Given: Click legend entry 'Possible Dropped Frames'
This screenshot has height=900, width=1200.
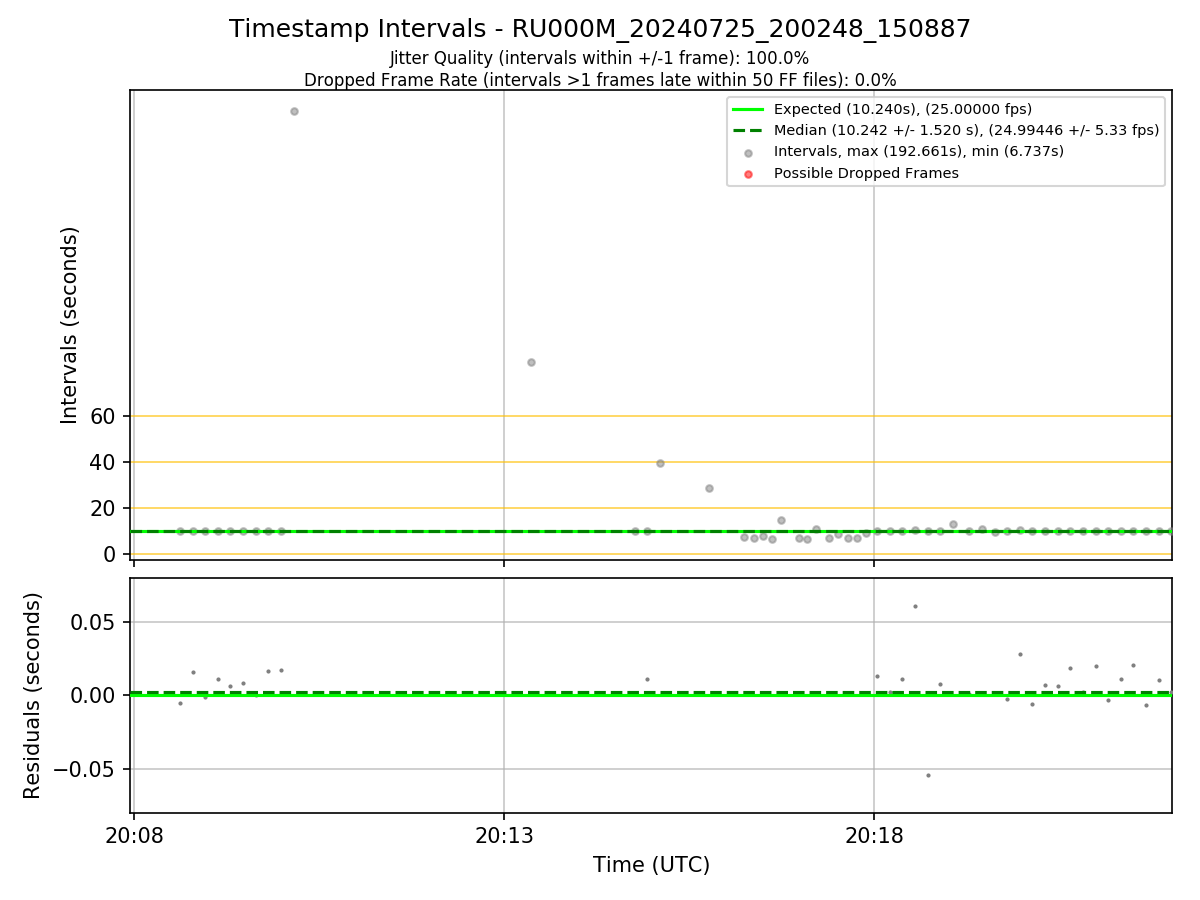Looking at the screenshot, I should [x=866, y=173].
